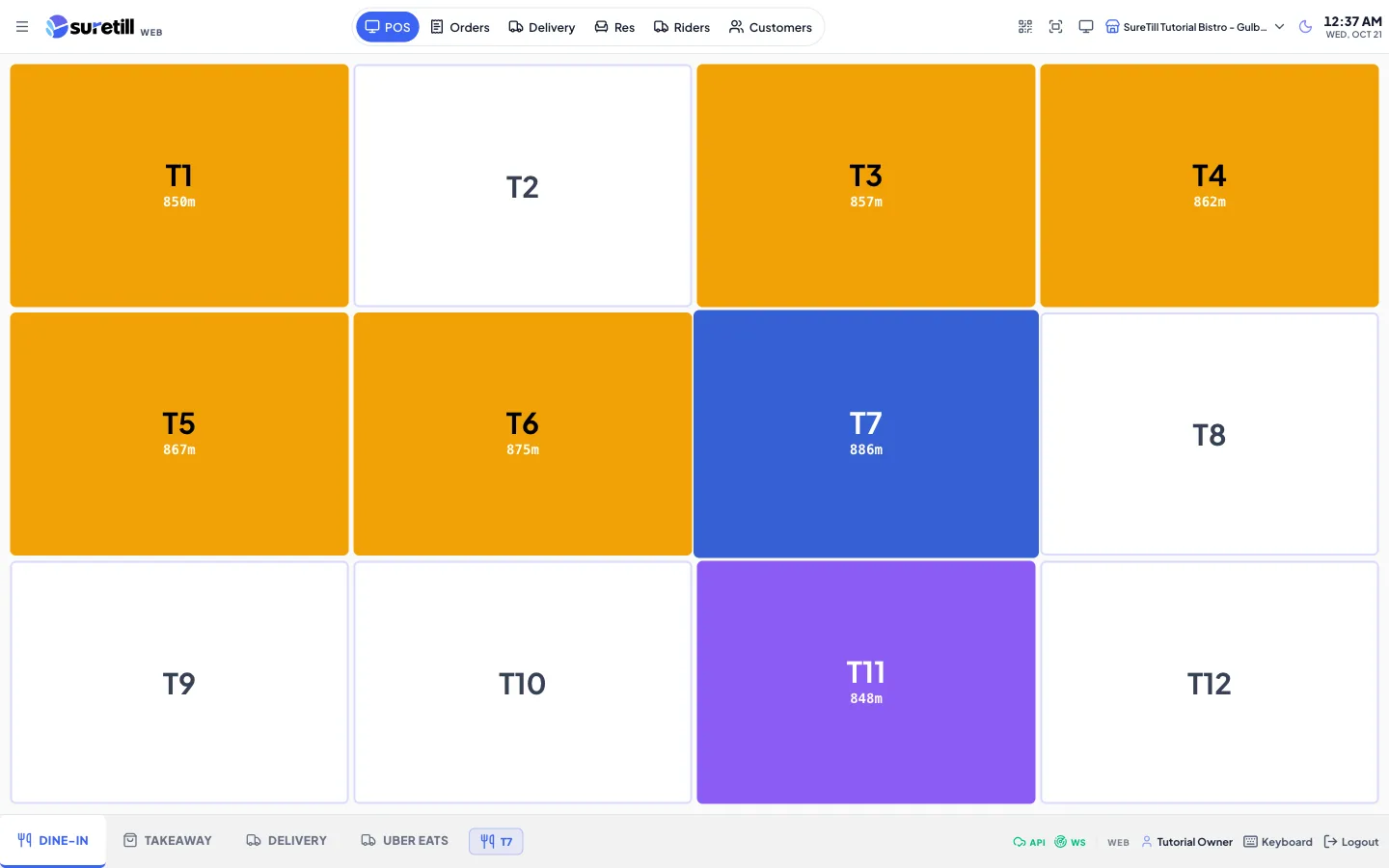1389x868 pixels.
Task: Select empty table T8
Action: click(x=1210, y=434)
